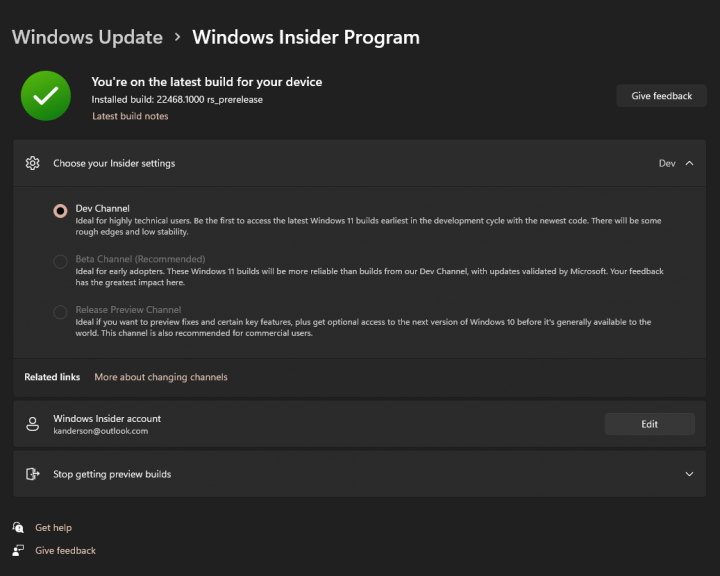Image resolution: width=720 pixels, height=576 pixels.
Task: Open the Get help link
Action: 53,528
